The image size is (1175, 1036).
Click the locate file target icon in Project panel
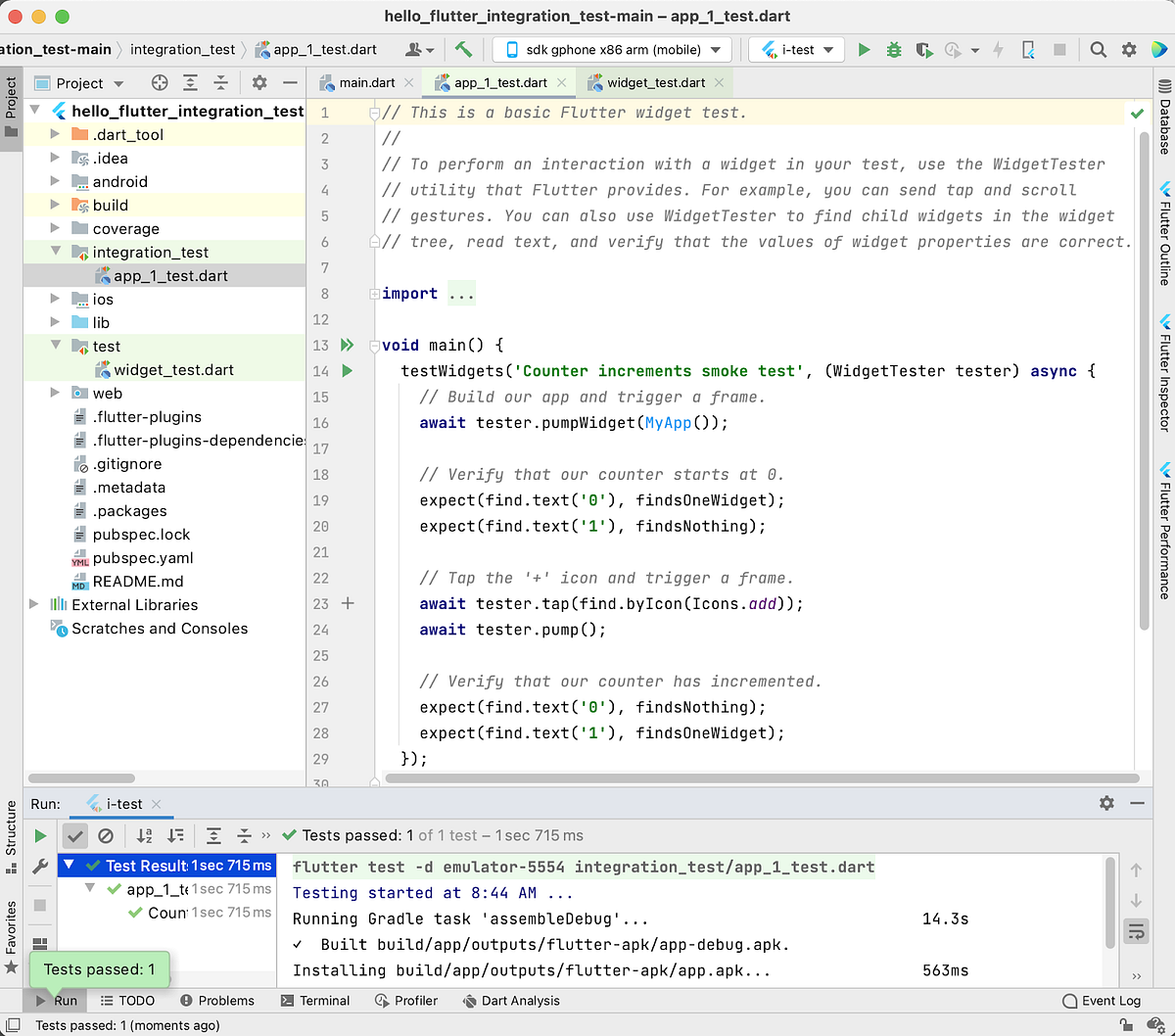tap(160, 83)
